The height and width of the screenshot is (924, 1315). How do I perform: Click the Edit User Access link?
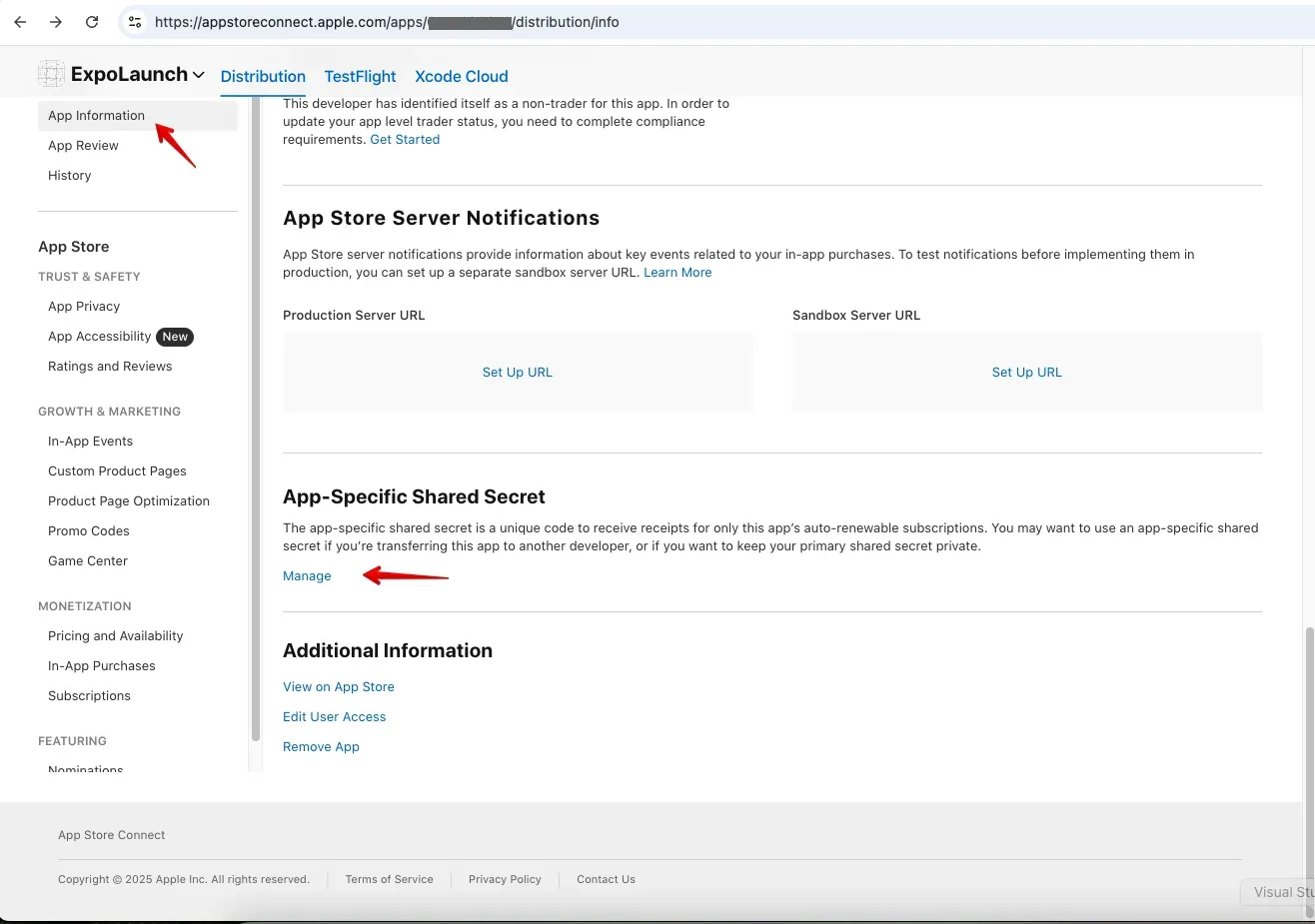tap(334, 717)
